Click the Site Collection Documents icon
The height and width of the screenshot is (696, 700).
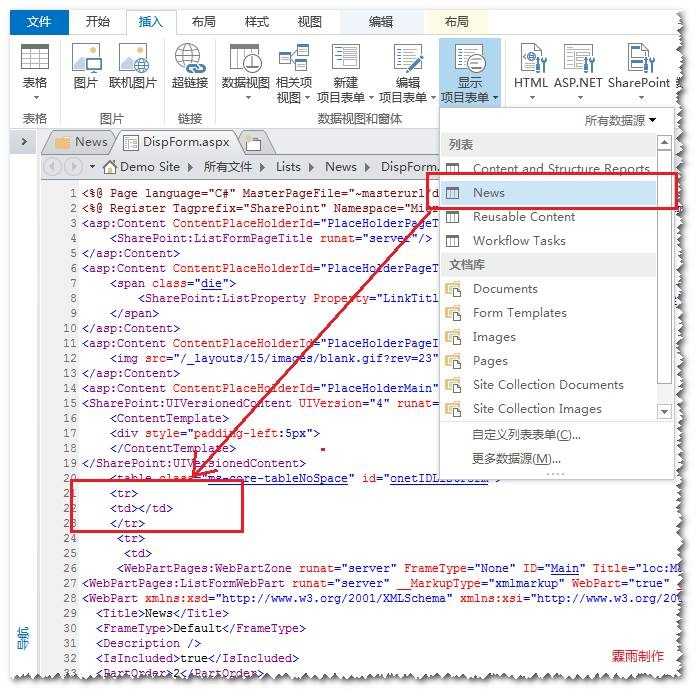click(x=453, y=385)
